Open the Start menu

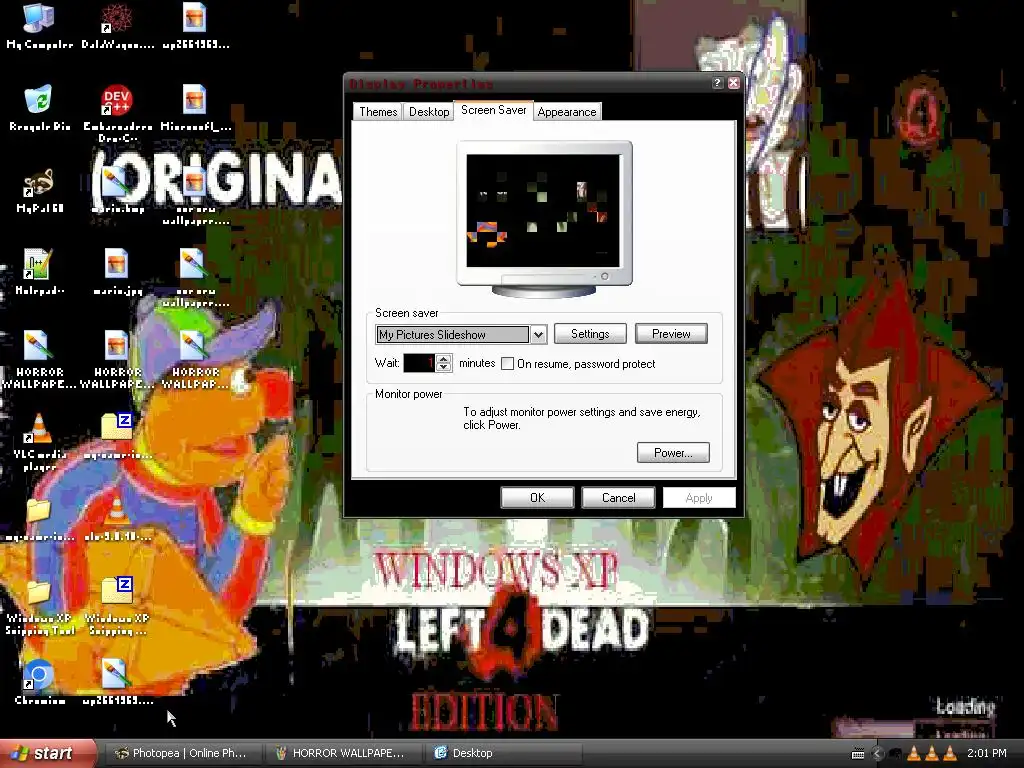(46, 754)
